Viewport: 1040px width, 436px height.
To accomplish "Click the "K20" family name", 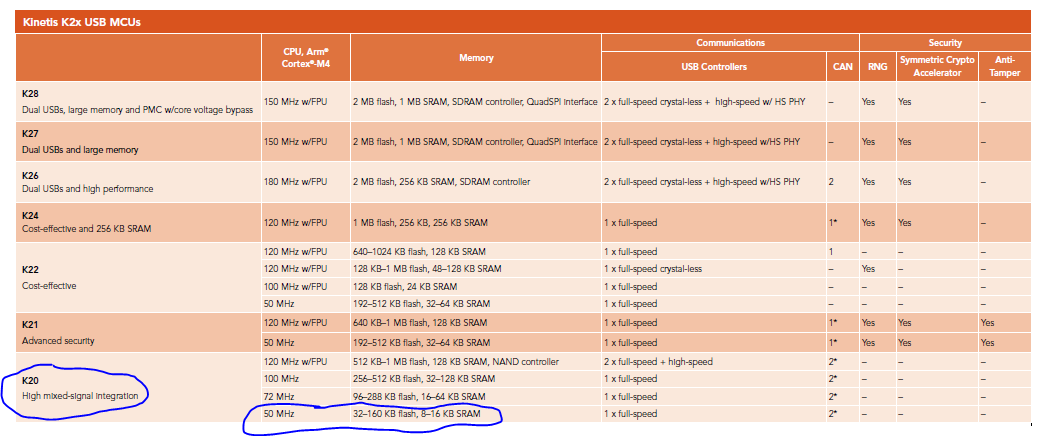I will click(x=31, y=382).
